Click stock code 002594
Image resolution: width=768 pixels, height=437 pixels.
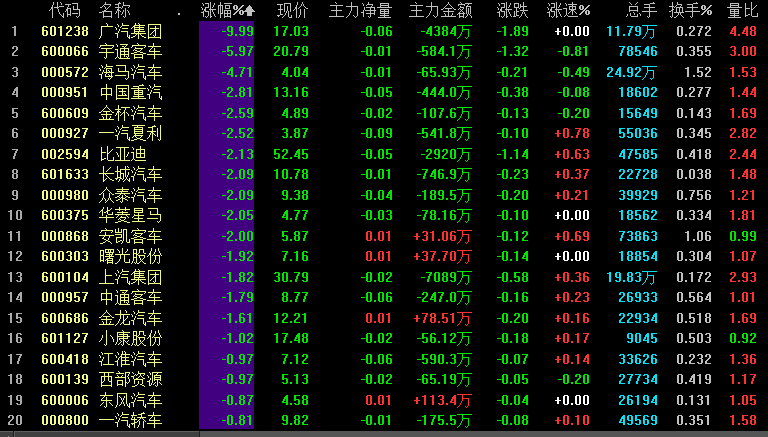point(65,154)
